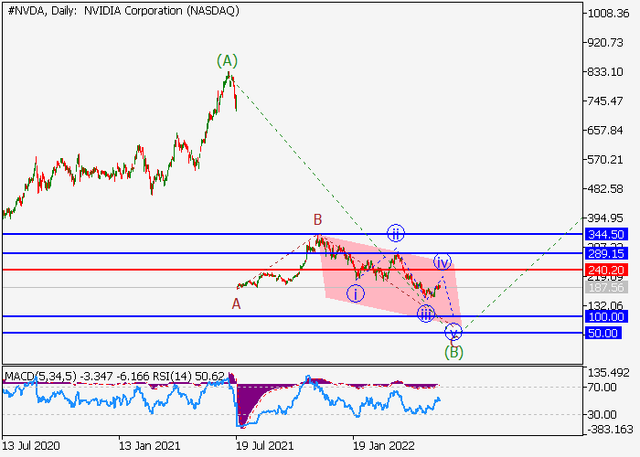Click the 920.73 price axis value
640x457 pixels.
point(606,42)
